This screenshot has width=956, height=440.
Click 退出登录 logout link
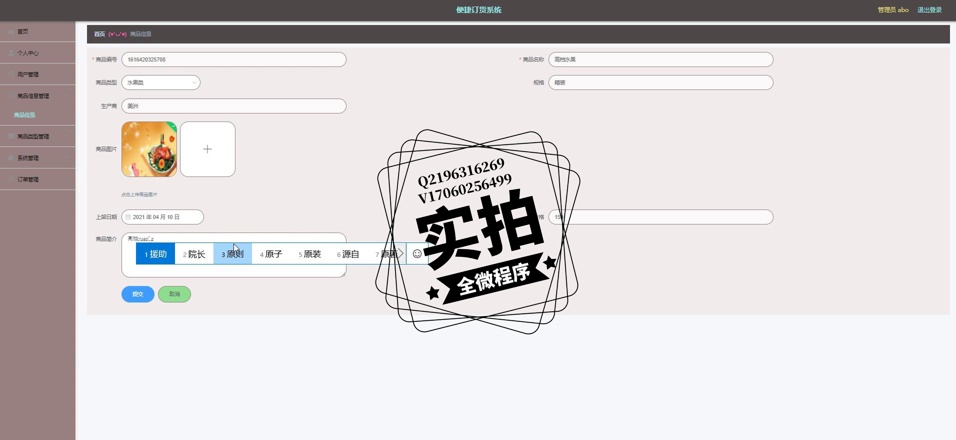929,10
